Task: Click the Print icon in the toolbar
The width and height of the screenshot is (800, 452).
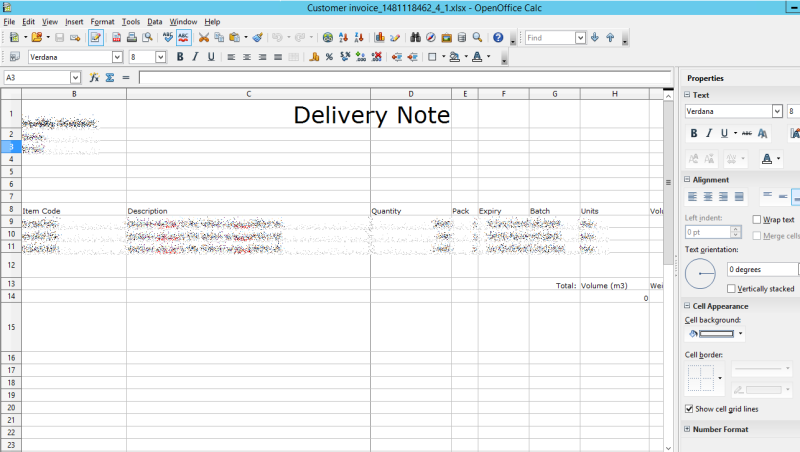Action: (131, 38)
